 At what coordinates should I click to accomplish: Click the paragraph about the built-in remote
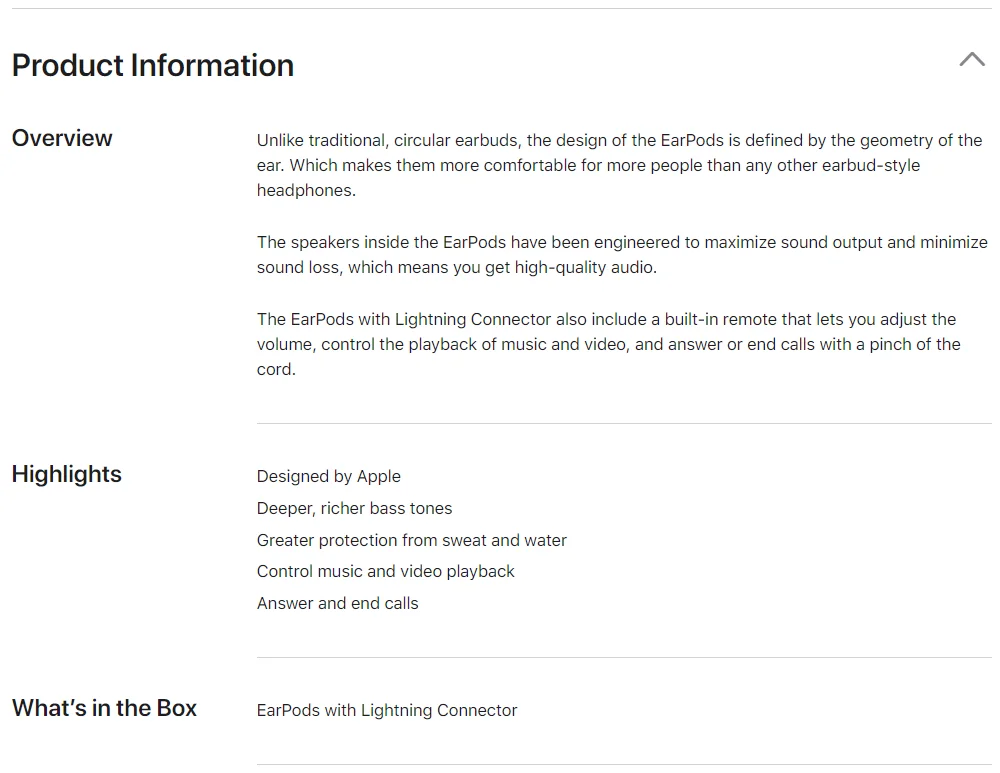tap(608, 344)
